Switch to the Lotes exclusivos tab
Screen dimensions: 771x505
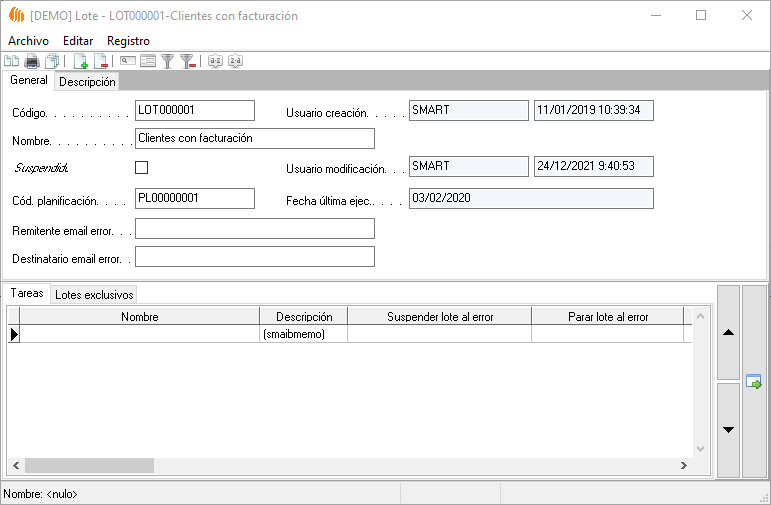coord(93,294)
